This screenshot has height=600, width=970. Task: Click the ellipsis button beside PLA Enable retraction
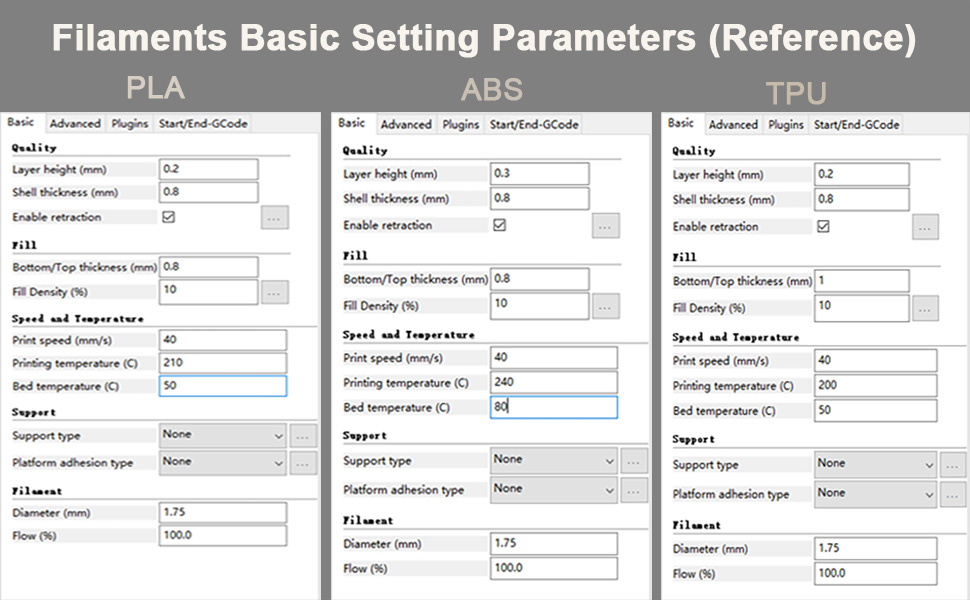(x=275, y=217)
